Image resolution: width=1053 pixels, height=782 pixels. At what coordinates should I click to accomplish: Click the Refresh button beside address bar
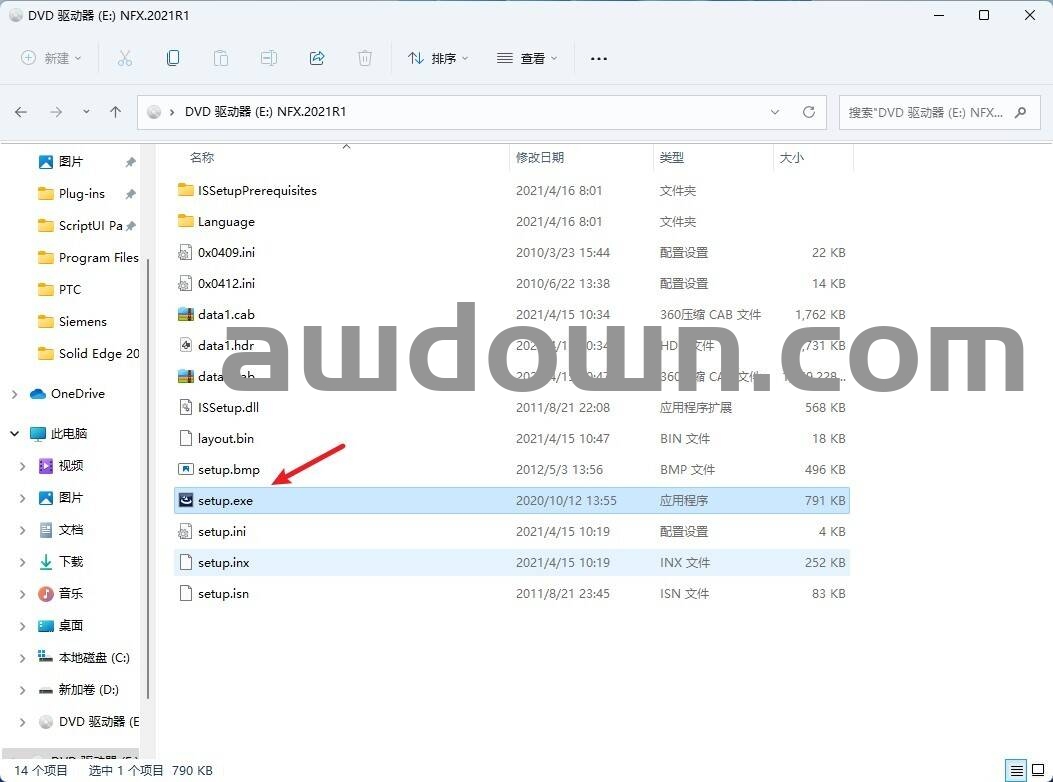tap(809, 112)
